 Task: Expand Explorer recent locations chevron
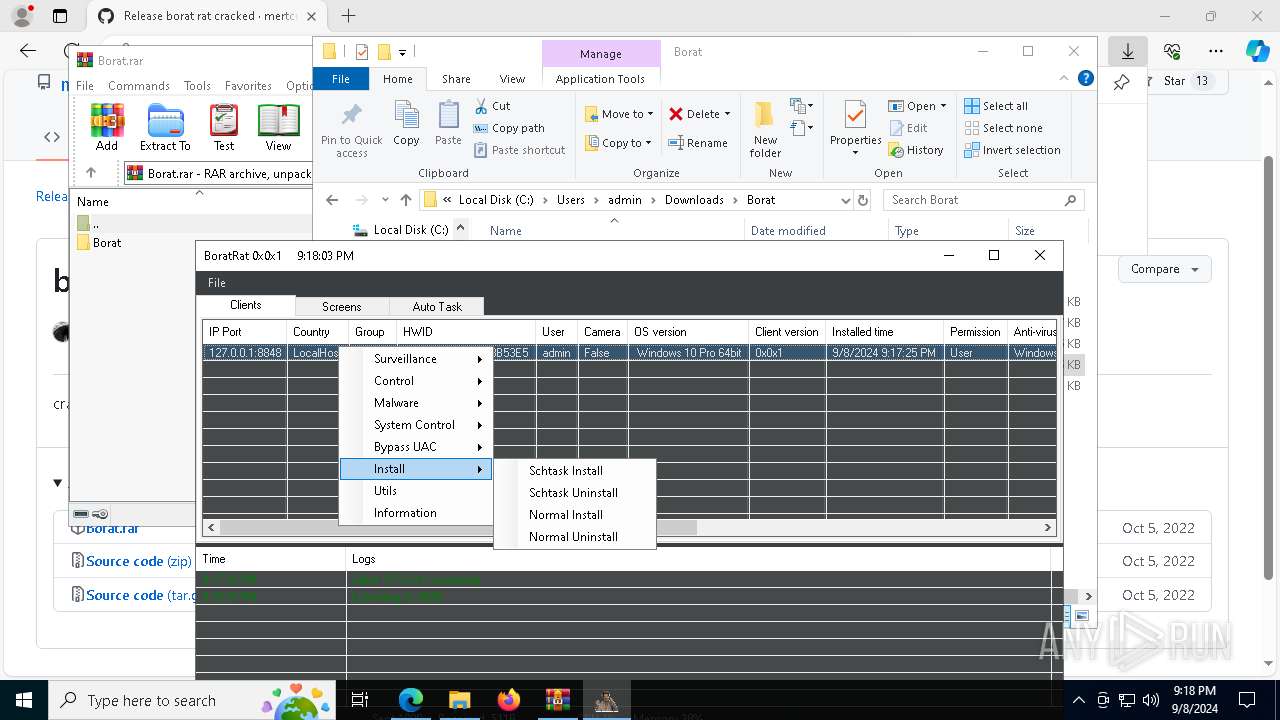[x=385, y=200]
